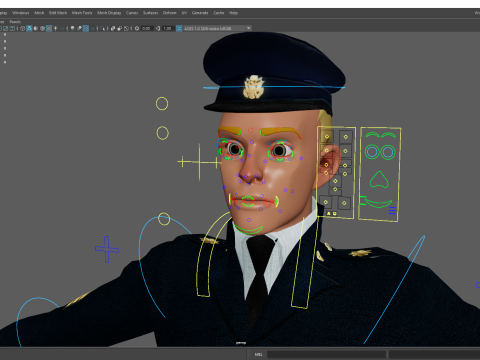
Task: Toggle viewport shadows icon
Action: 62,28
